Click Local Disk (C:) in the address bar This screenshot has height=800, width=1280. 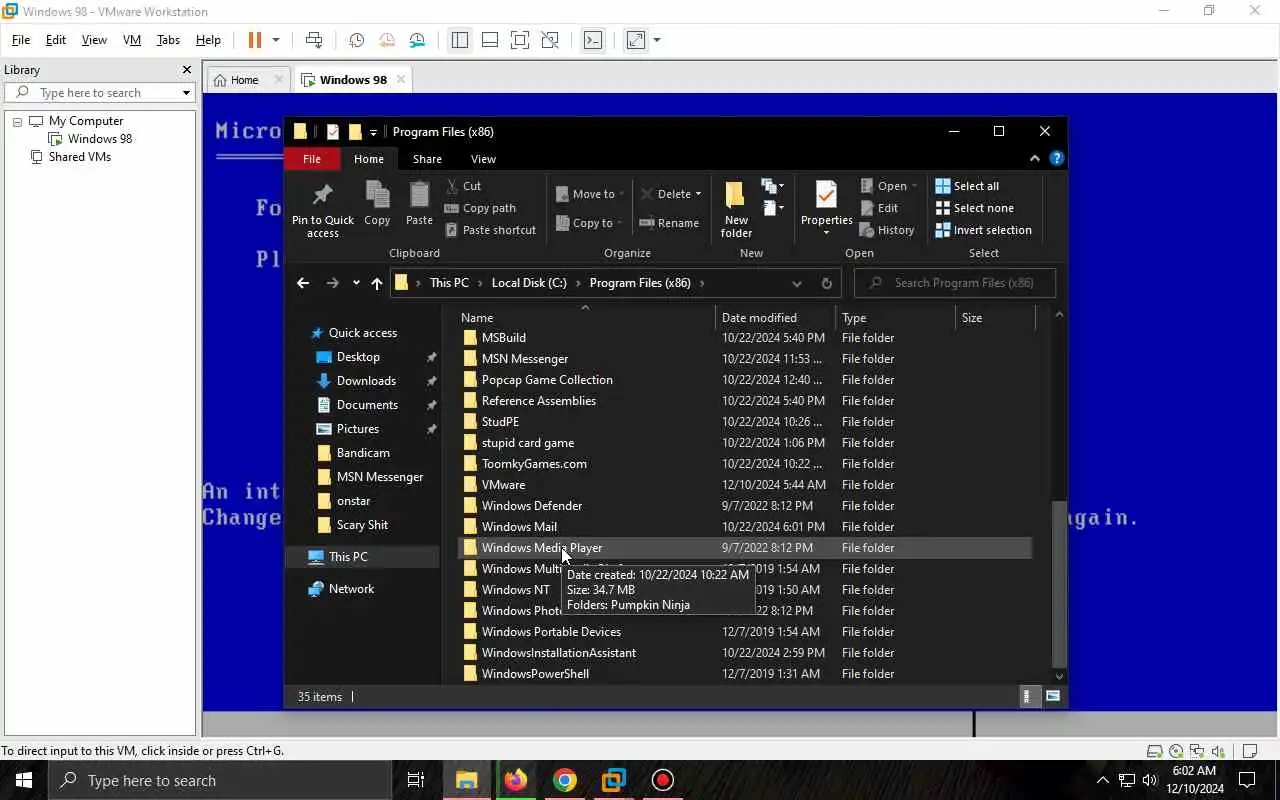530,283
